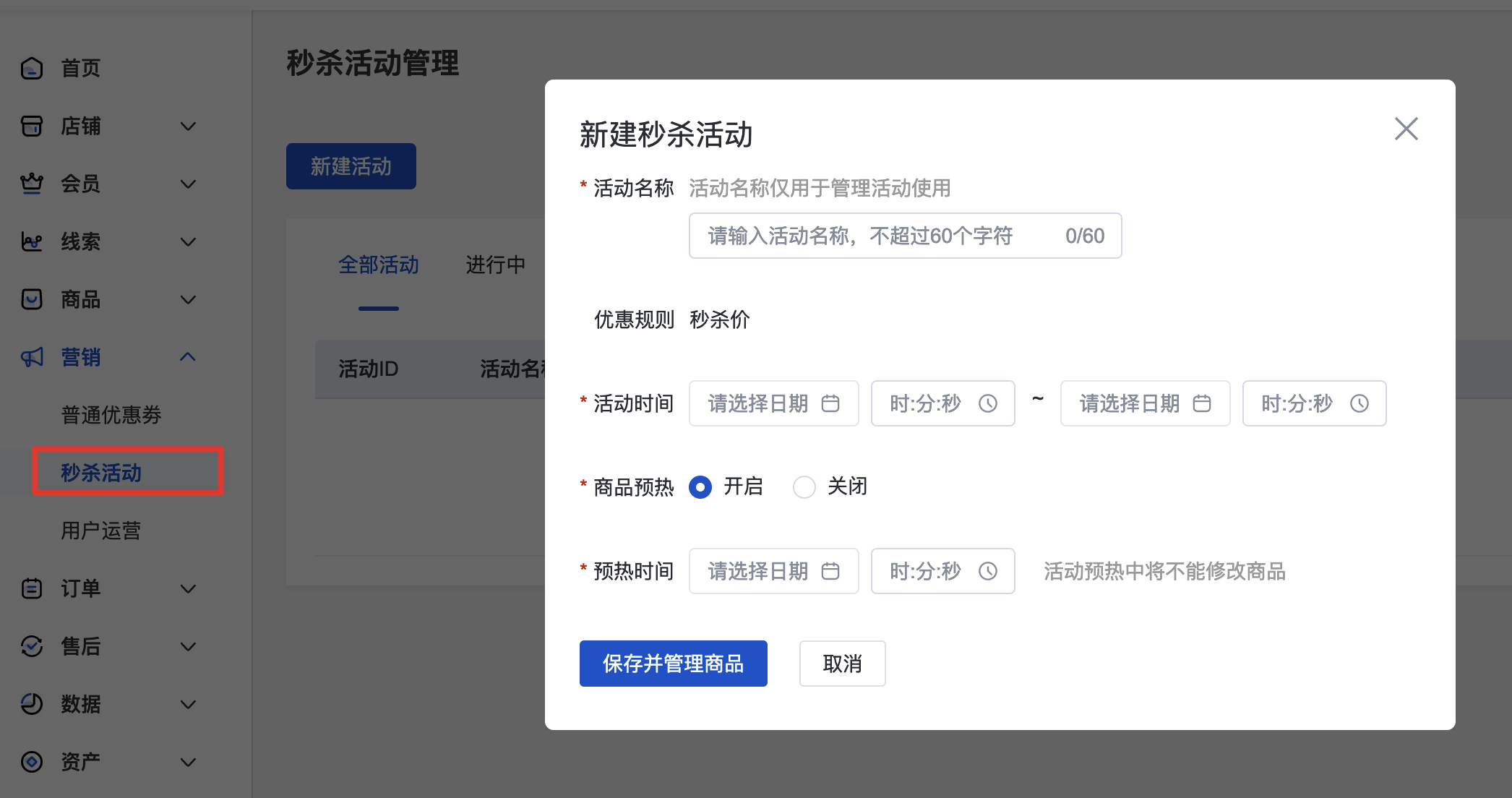The image size is (1512, 798).
Task: Expand the 数据 menu chevron
Action: [188, 704]
